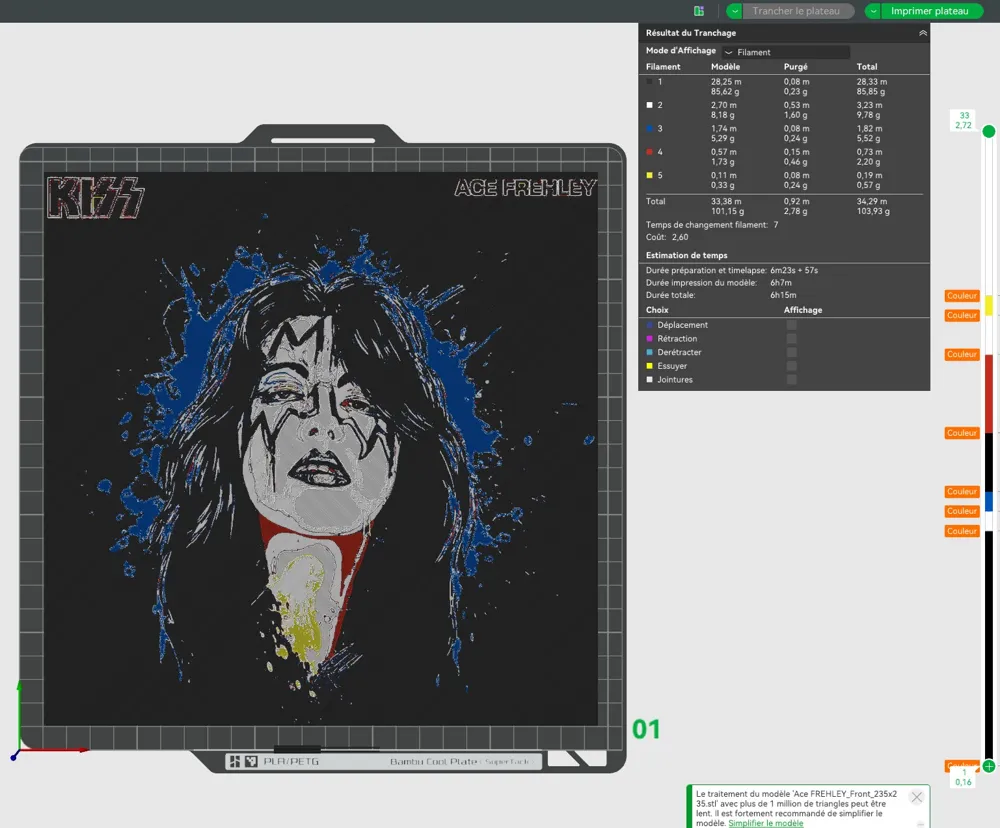Click the yellow swatch for filament 5

pos(649,175)
